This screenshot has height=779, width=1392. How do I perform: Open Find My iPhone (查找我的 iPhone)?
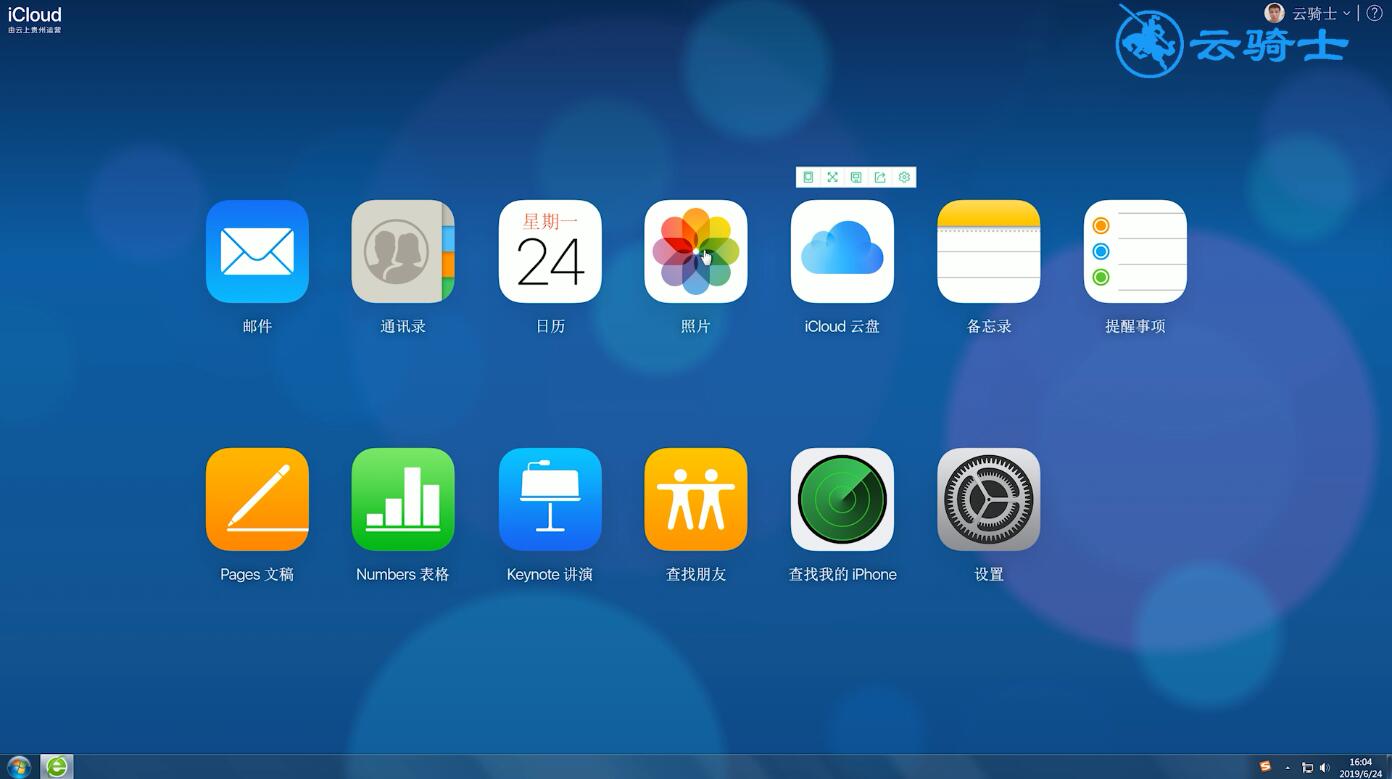842,499
